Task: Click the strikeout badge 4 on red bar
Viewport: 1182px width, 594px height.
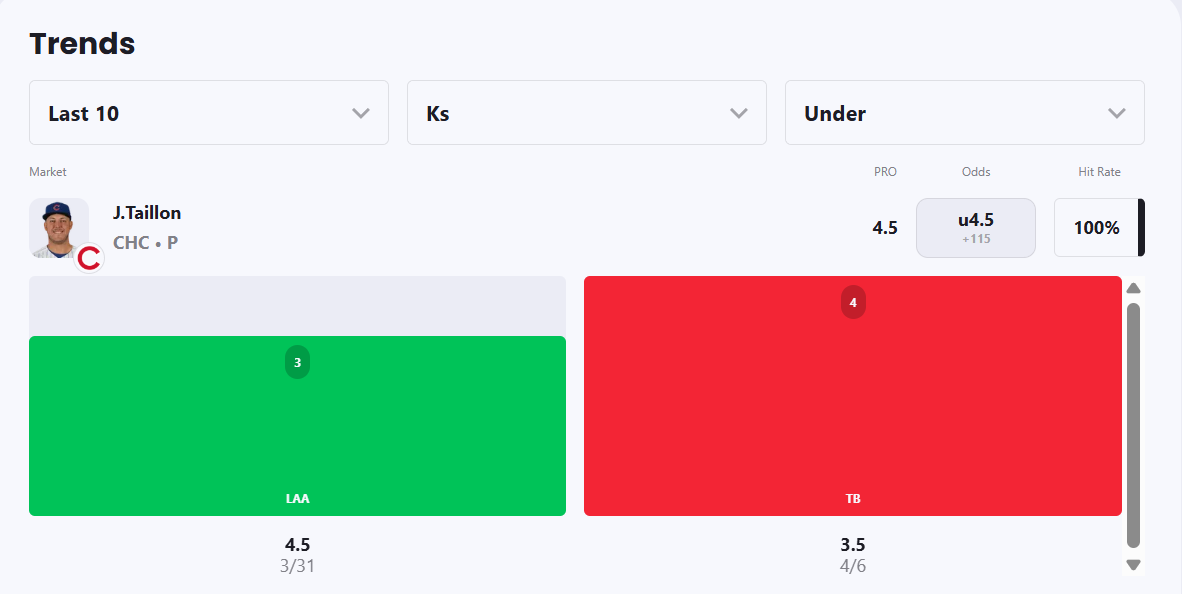Action: [853, 302]
